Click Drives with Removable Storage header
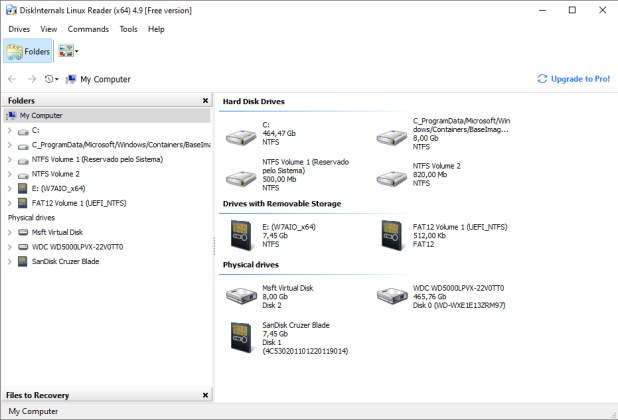This screenshot has width=618, height=420. pos(282,204)
